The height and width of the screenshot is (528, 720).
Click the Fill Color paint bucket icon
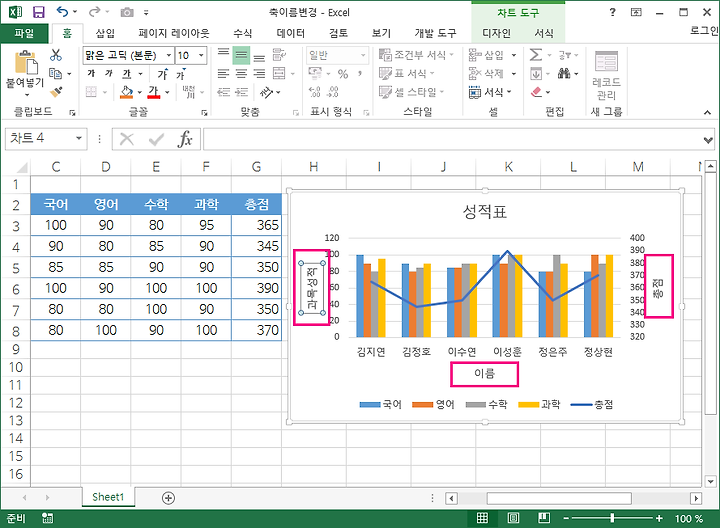pos(126,92)
